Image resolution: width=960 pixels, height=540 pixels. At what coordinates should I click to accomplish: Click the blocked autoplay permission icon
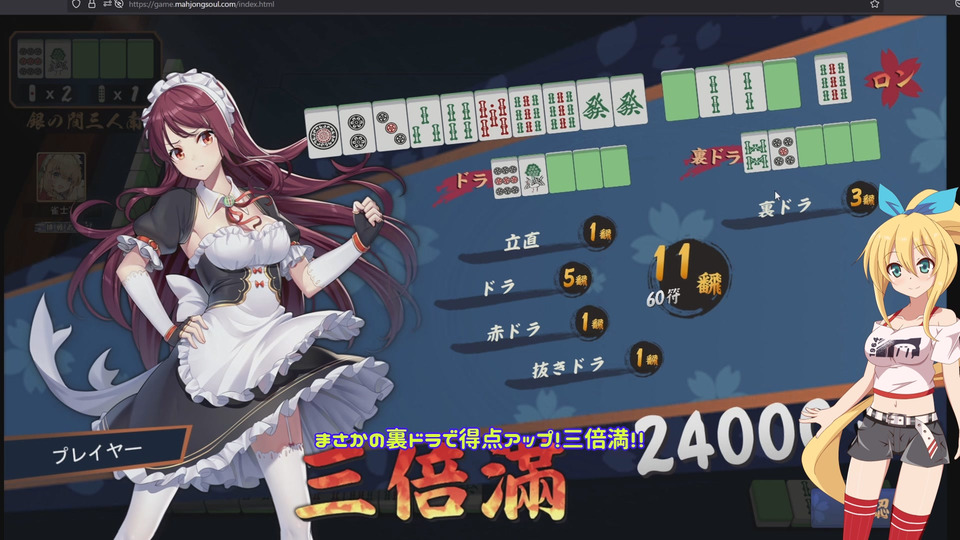coord(119,4)
